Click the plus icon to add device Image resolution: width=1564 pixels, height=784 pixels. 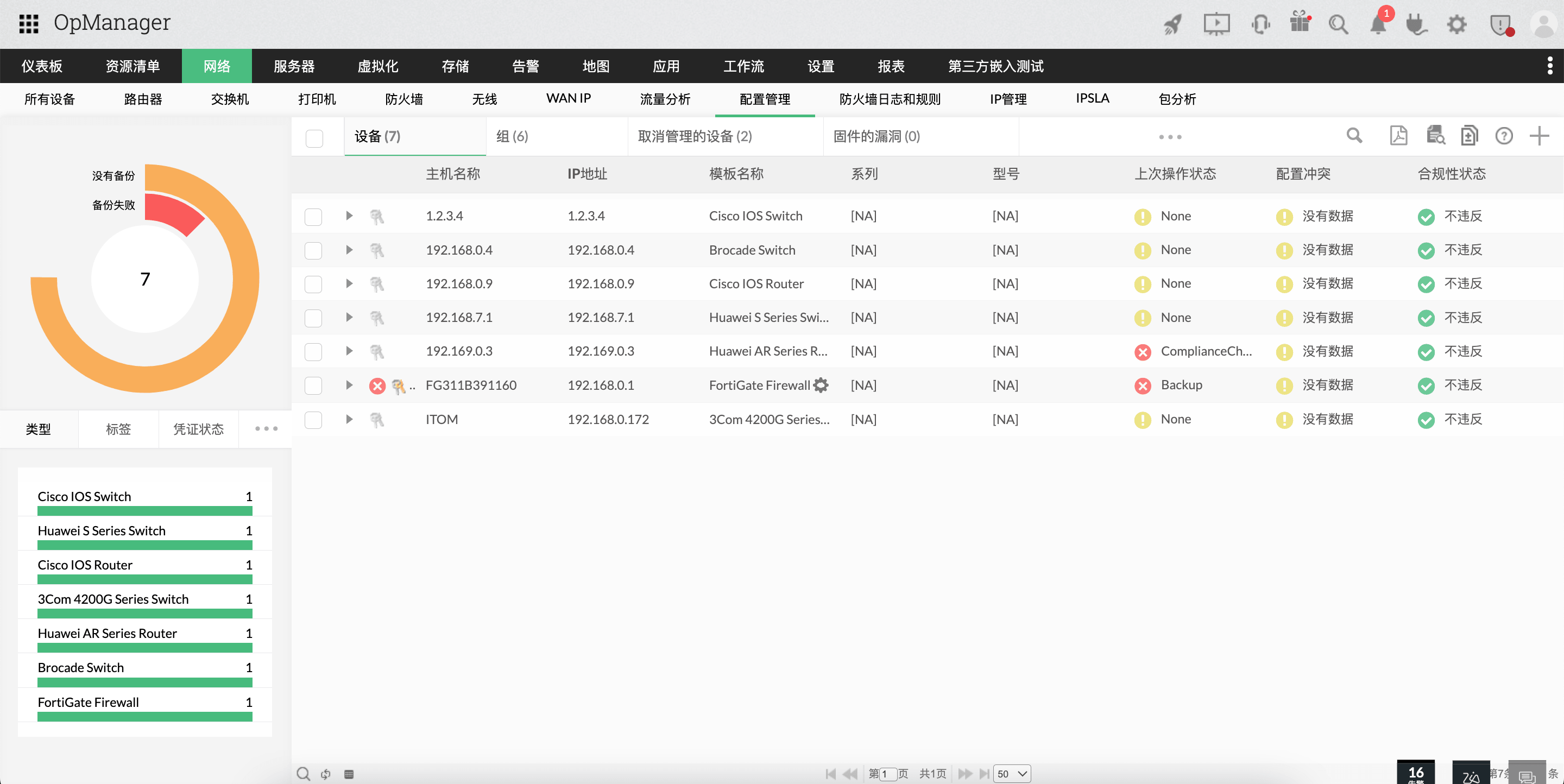click(x=1539, y=136)
